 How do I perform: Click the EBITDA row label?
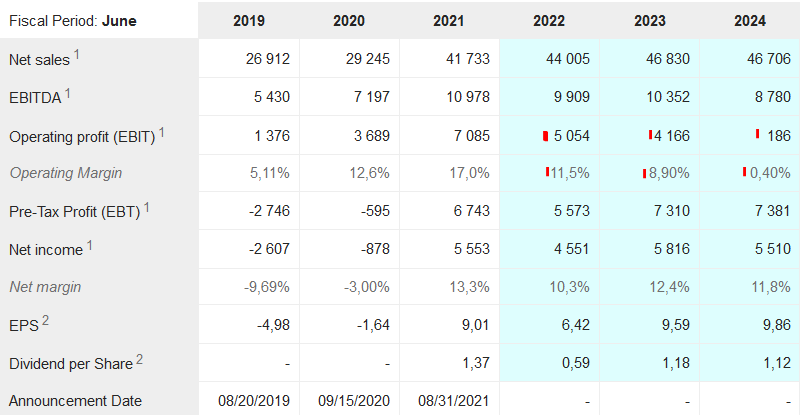pos(35,97)
